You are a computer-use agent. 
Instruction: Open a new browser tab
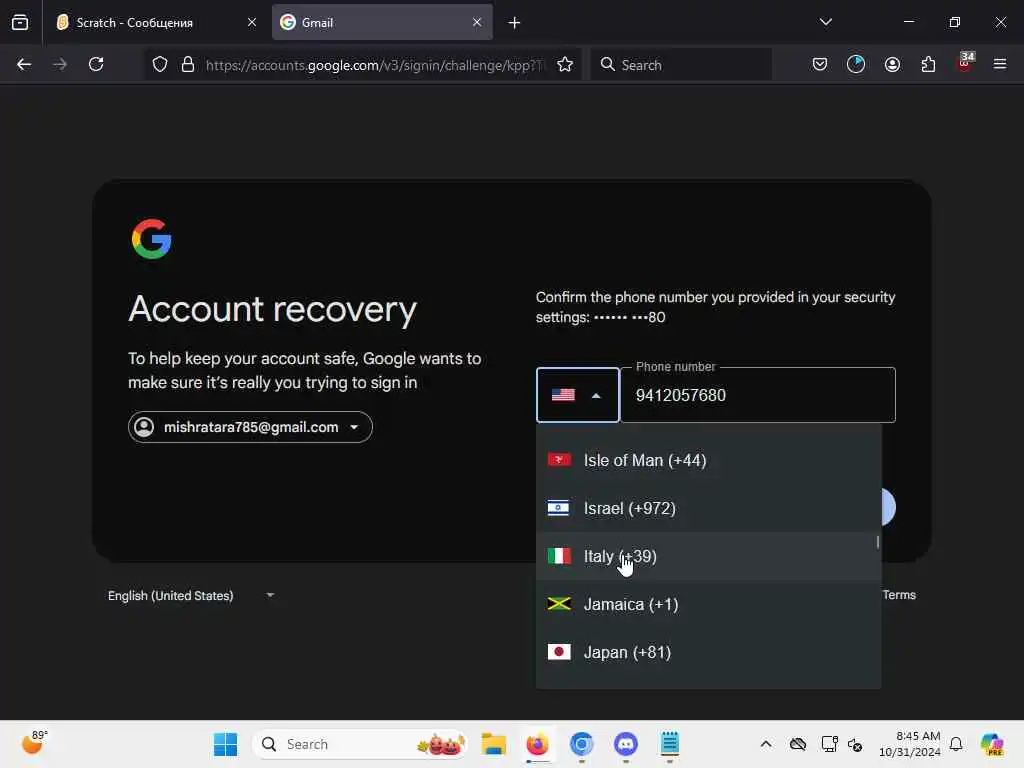515,23
